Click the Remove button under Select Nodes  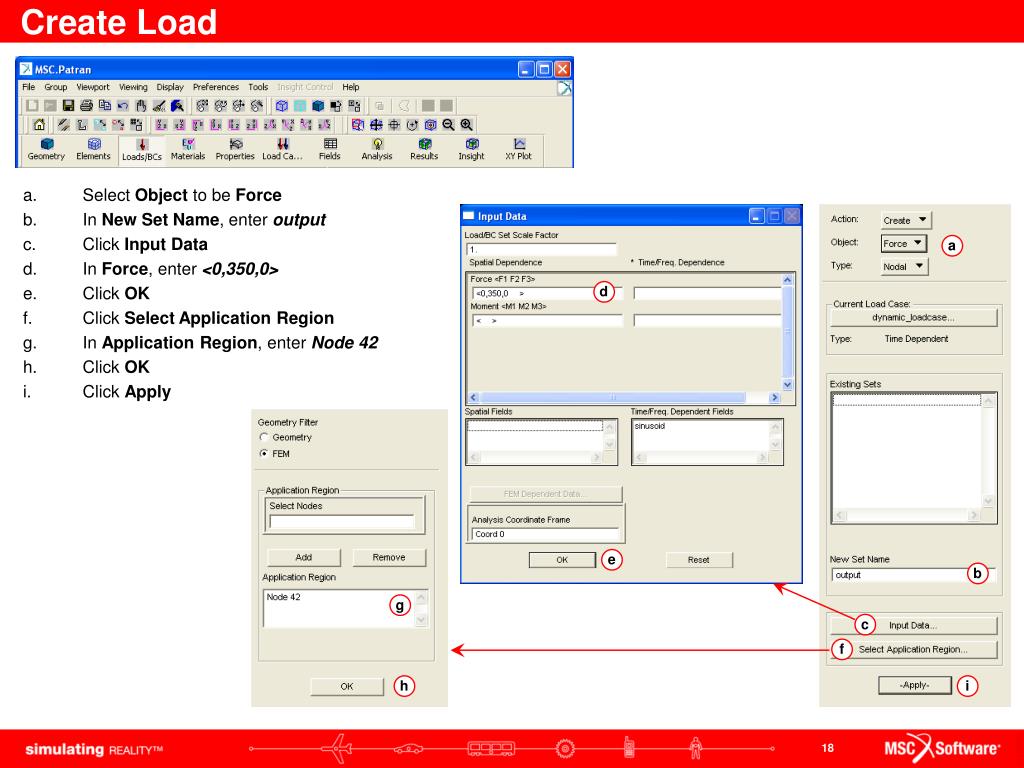389,557
